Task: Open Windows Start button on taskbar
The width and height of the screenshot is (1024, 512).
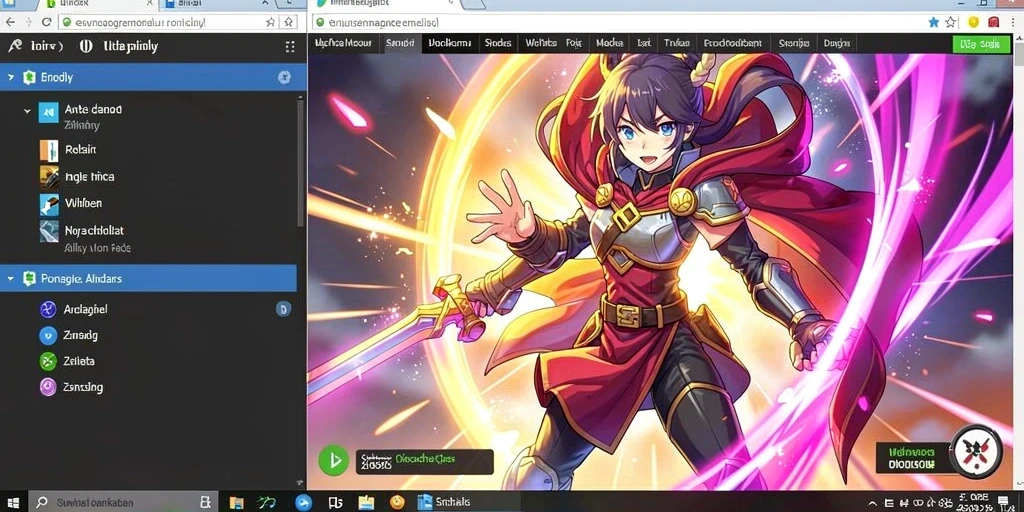Action: tap(13, 502)
